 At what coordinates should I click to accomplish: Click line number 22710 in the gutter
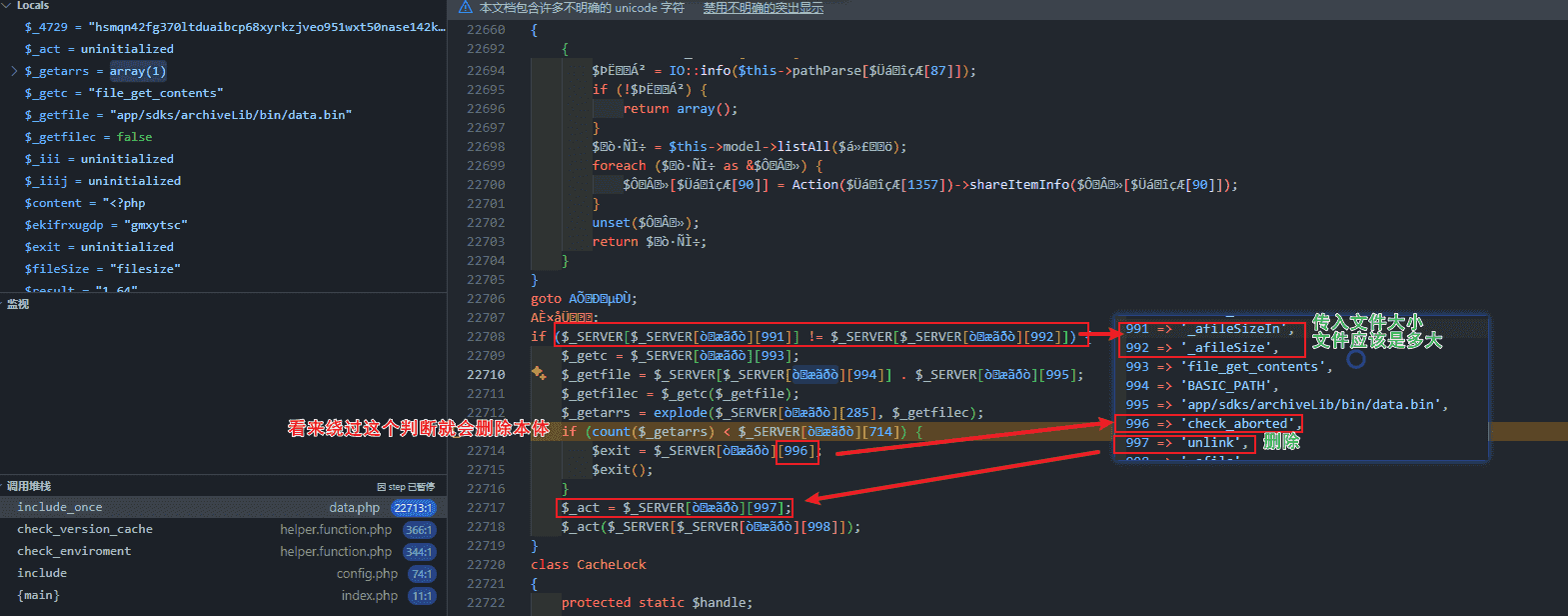486,375
